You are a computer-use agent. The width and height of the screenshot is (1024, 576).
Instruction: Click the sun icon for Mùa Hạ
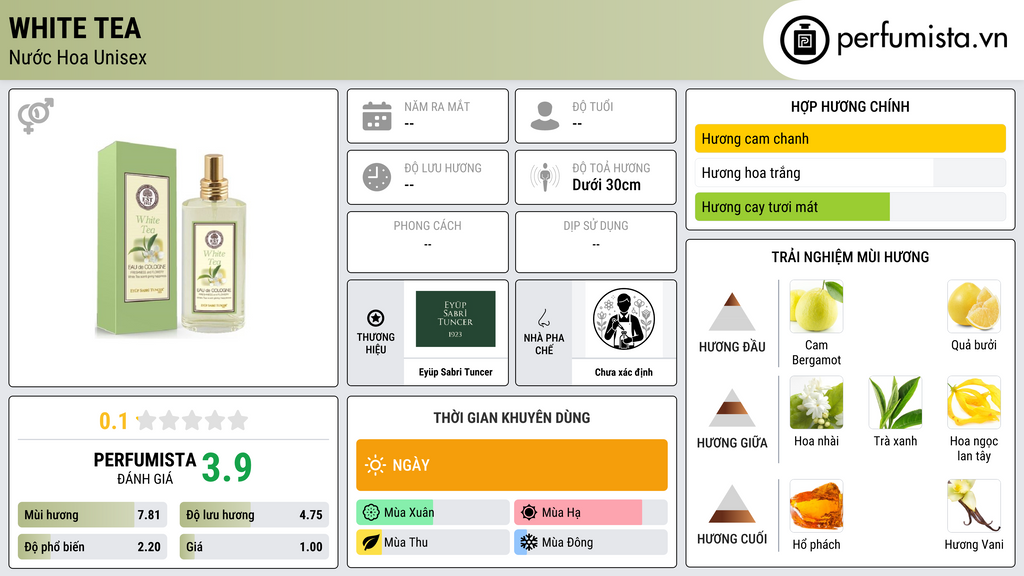click(x=529, y=512)
